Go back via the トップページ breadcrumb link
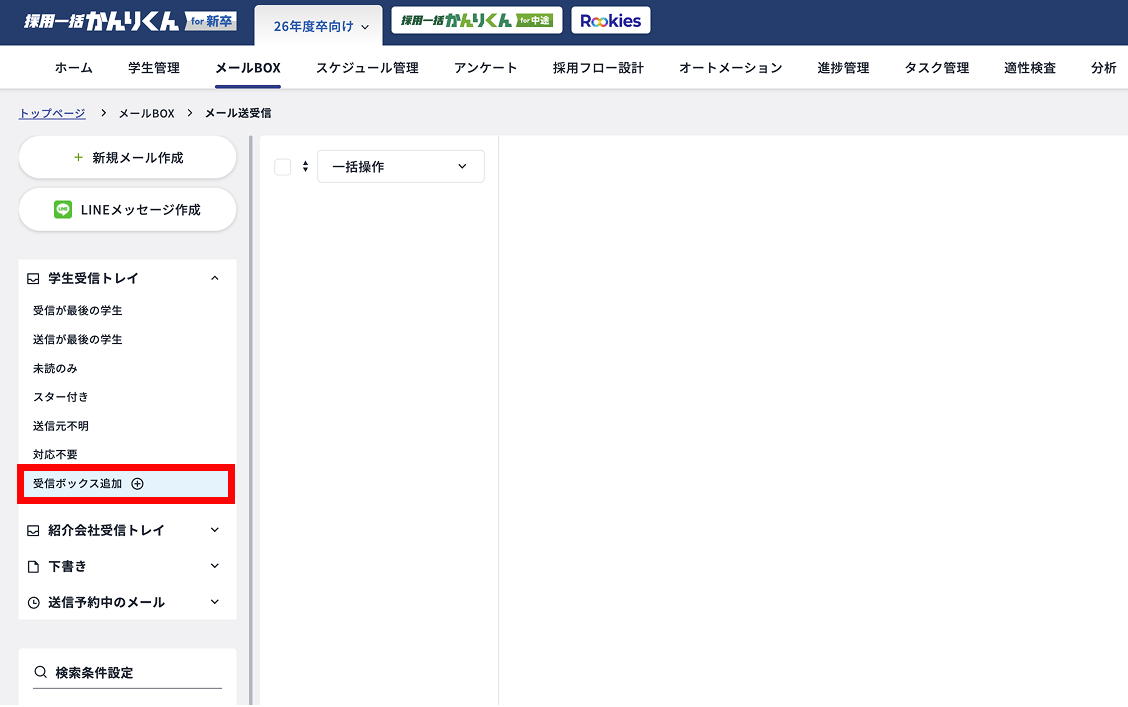 pos(51,112)
